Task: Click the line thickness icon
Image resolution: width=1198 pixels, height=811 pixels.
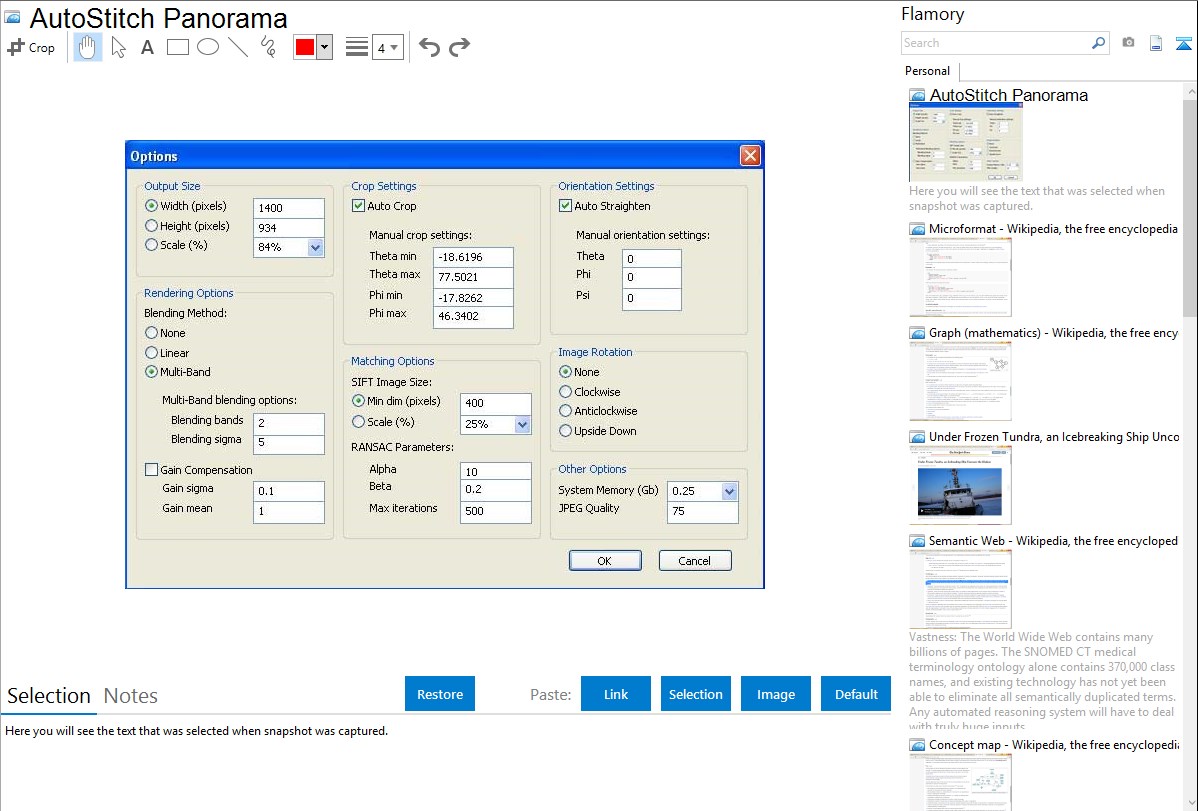Action: coord(357,47)
